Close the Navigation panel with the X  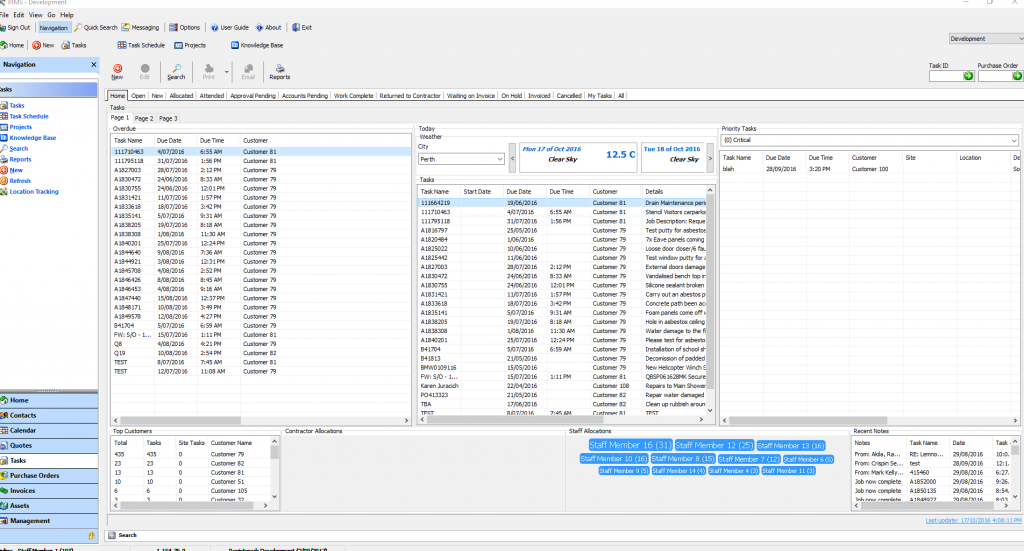94,64
